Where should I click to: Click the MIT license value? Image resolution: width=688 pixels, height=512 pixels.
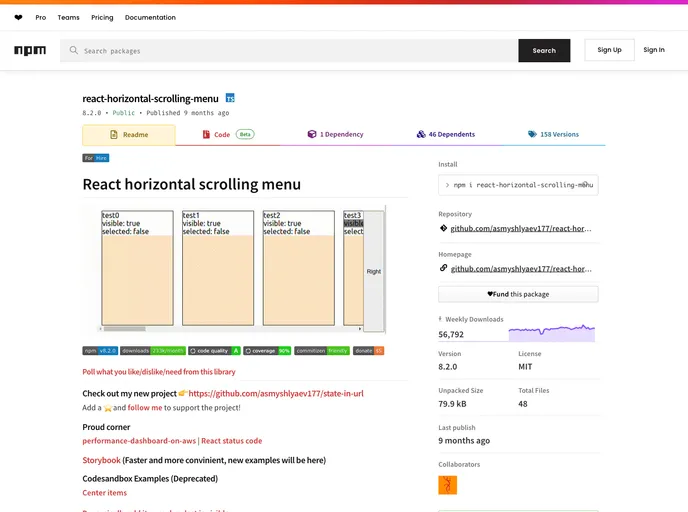[525, 367]
